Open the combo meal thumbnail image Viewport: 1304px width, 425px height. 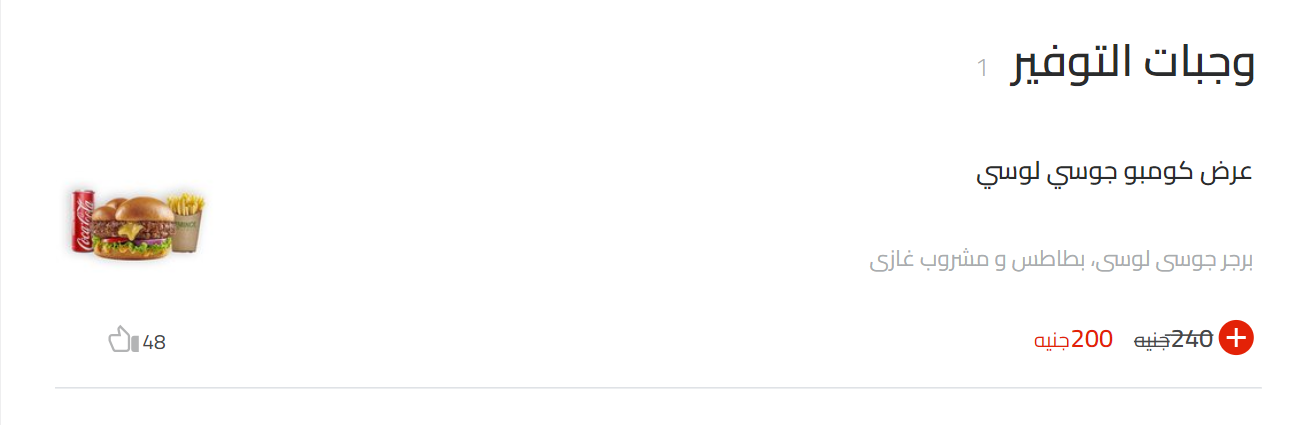click(138, 222)
